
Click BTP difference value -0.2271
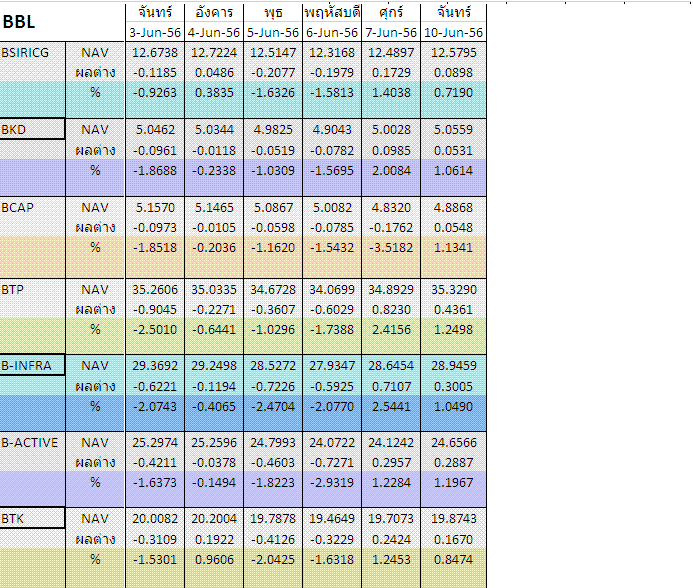(214, 309)
